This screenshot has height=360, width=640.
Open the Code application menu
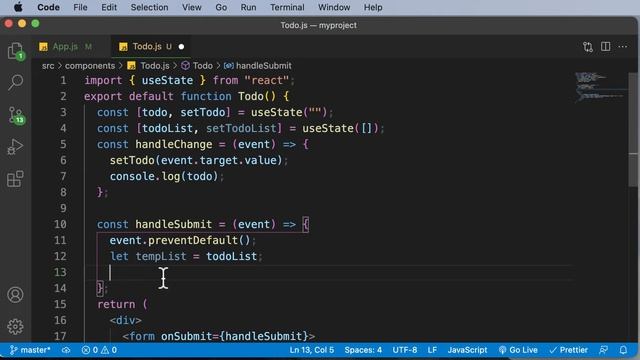coord(49,7)
